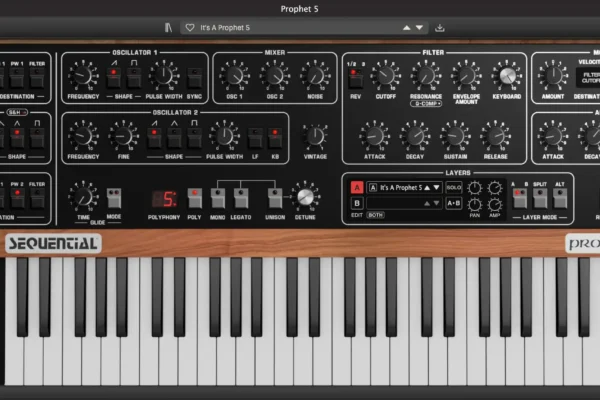Click the A+B layers button

click(x=454, y=203)
